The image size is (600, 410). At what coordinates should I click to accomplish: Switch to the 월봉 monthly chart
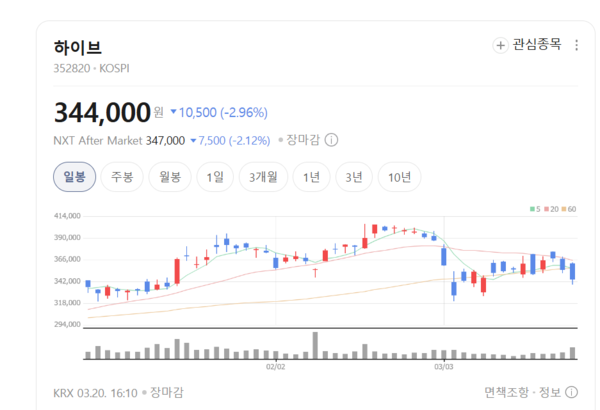[x=170, y=177]
